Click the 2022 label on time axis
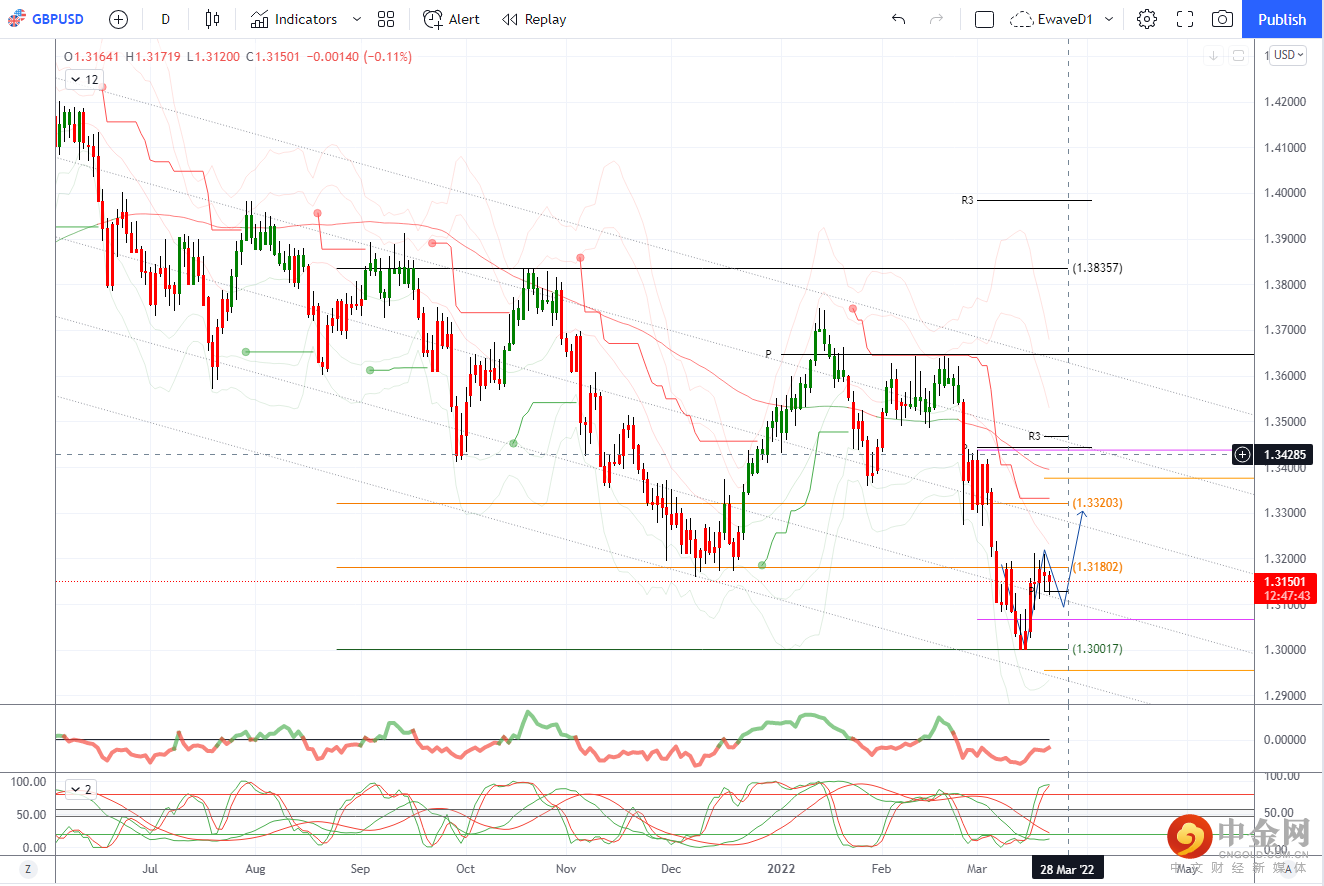This screenshot has width=1324, height=886. click(782, 869)
